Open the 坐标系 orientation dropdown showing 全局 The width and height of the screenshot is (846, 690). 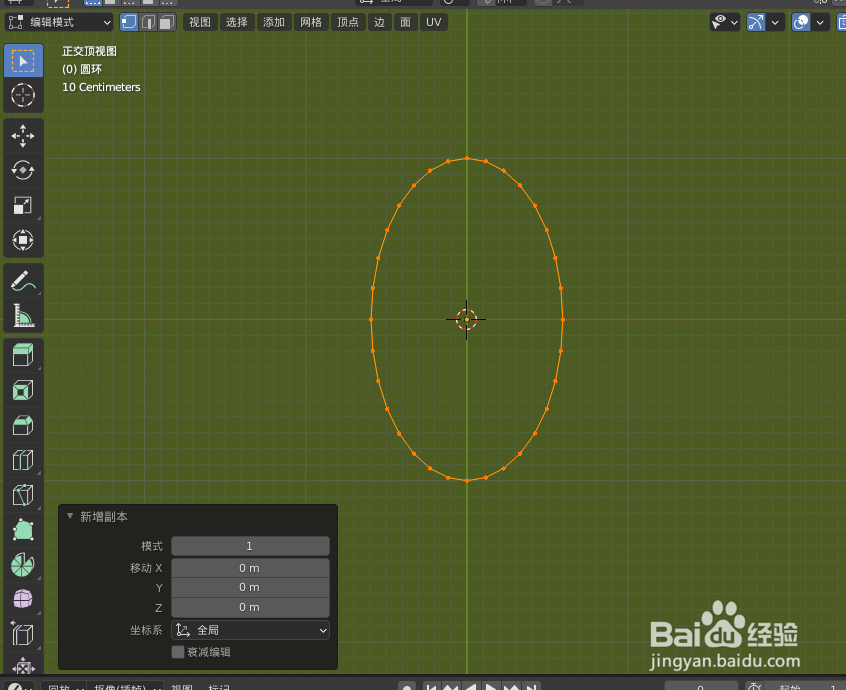coord(250,630)
